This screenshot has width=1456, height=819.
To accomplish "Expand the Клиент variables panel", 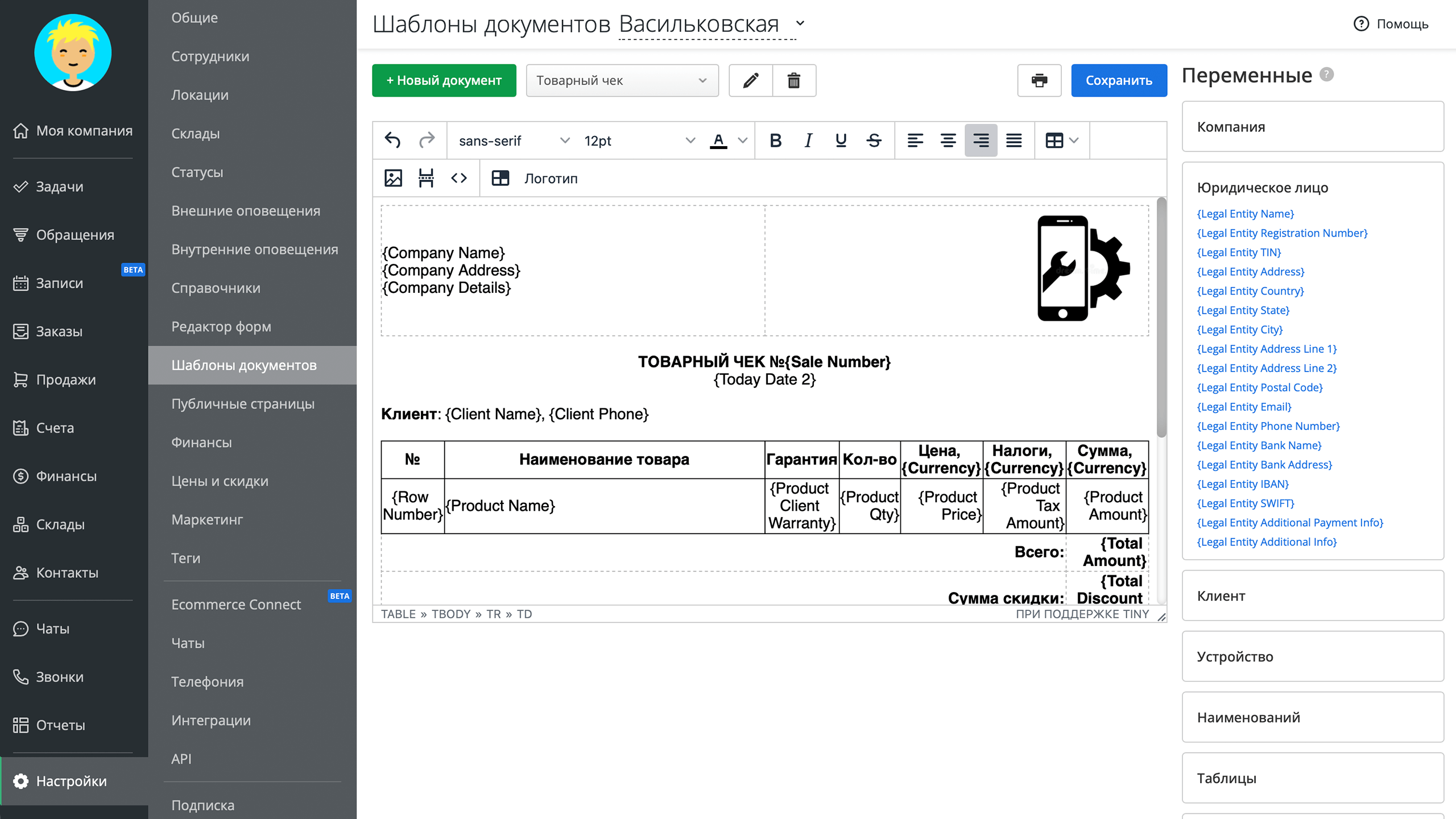I will [1313, 595].
